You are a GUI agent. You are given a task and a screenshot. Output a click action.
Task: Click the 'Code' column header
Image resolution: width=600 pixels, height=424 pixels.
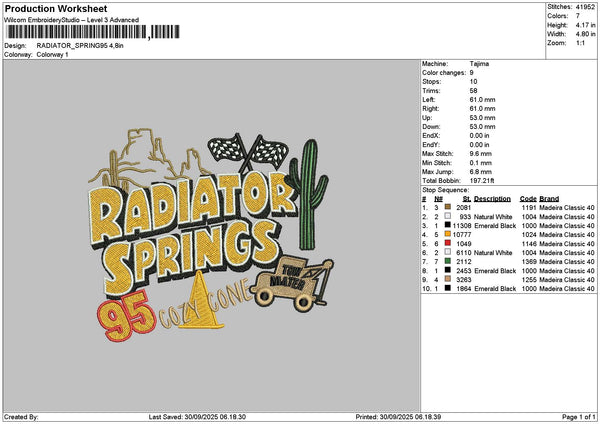click(x=528, y=199)
